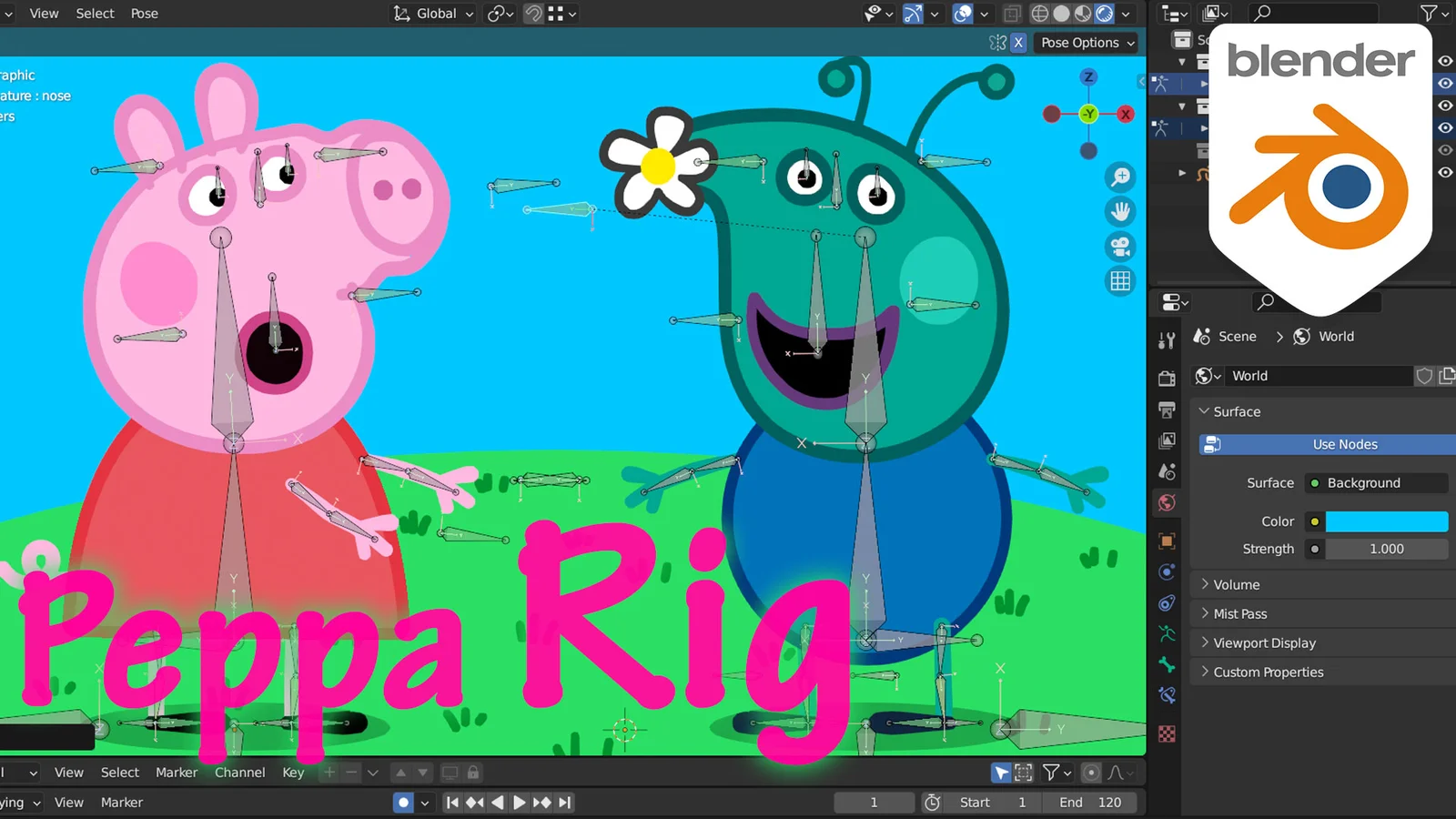Viewport: 1456px width, 819px height.
Task: Select rendered viewport shading mode
Action: pyautogui.click(x=1105, y=14)
